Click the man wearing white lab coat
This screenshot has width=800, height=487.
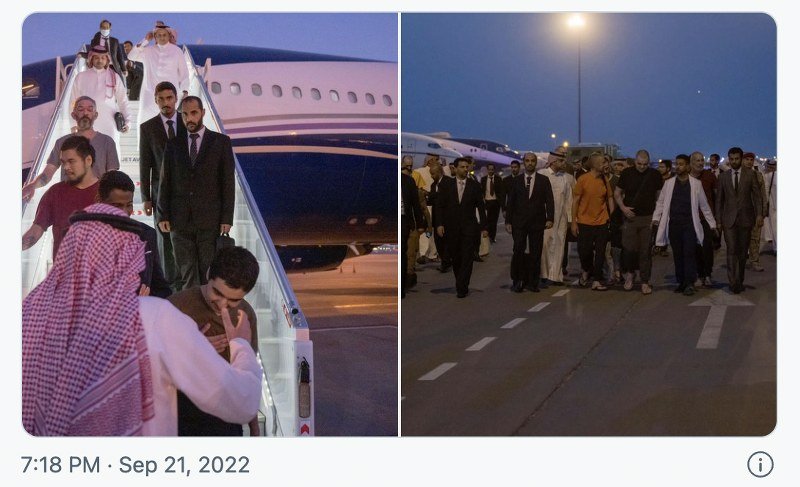click(683, 224)
